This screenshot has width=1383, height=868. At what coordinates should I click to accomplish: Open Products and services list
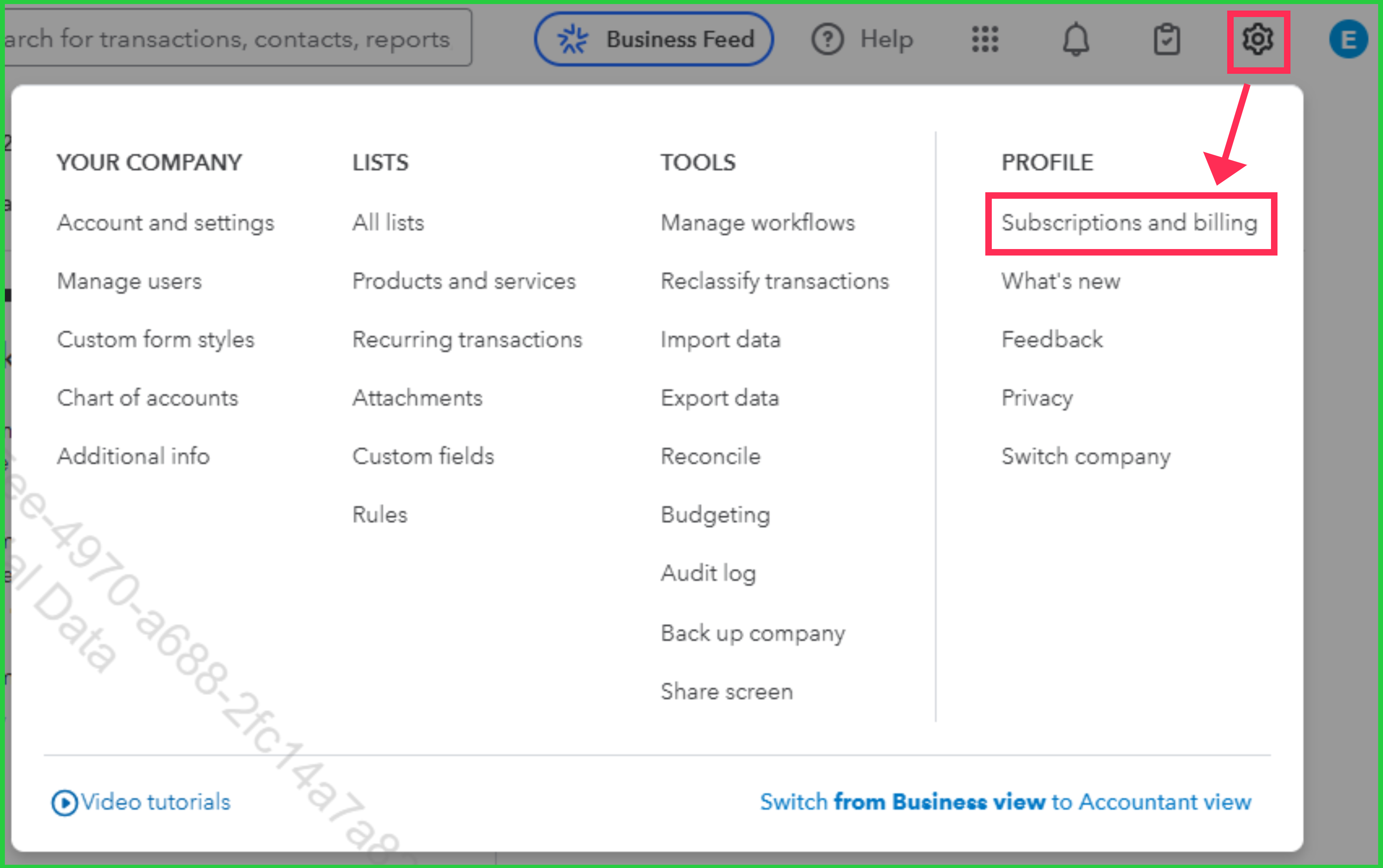463,281
